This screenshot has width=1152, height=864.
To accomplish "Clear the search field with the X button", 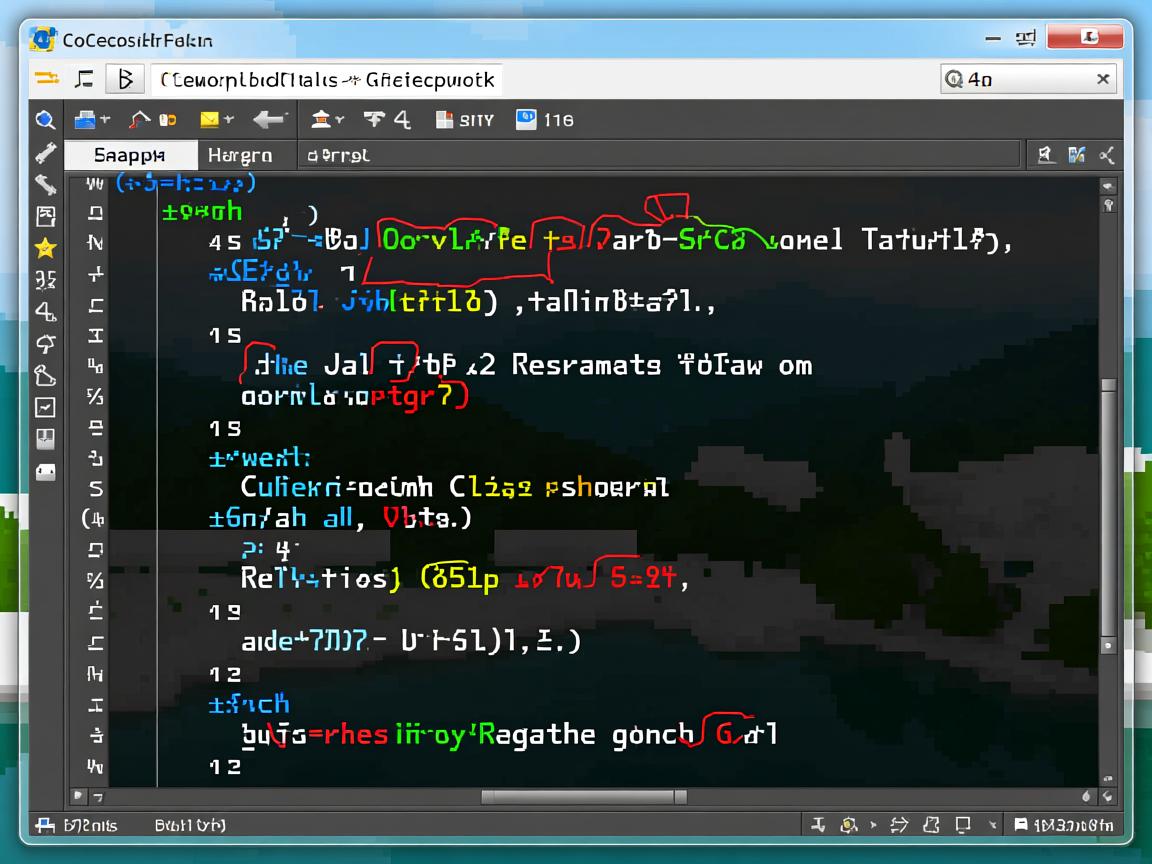I will pos(1103,79).
